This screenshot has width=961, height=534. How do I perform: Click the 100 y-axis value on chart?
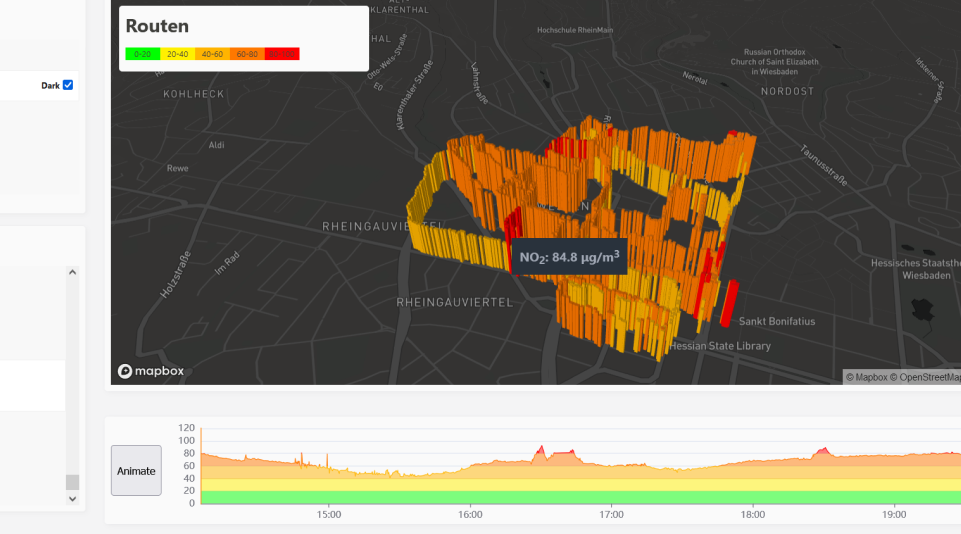[186, 440]
